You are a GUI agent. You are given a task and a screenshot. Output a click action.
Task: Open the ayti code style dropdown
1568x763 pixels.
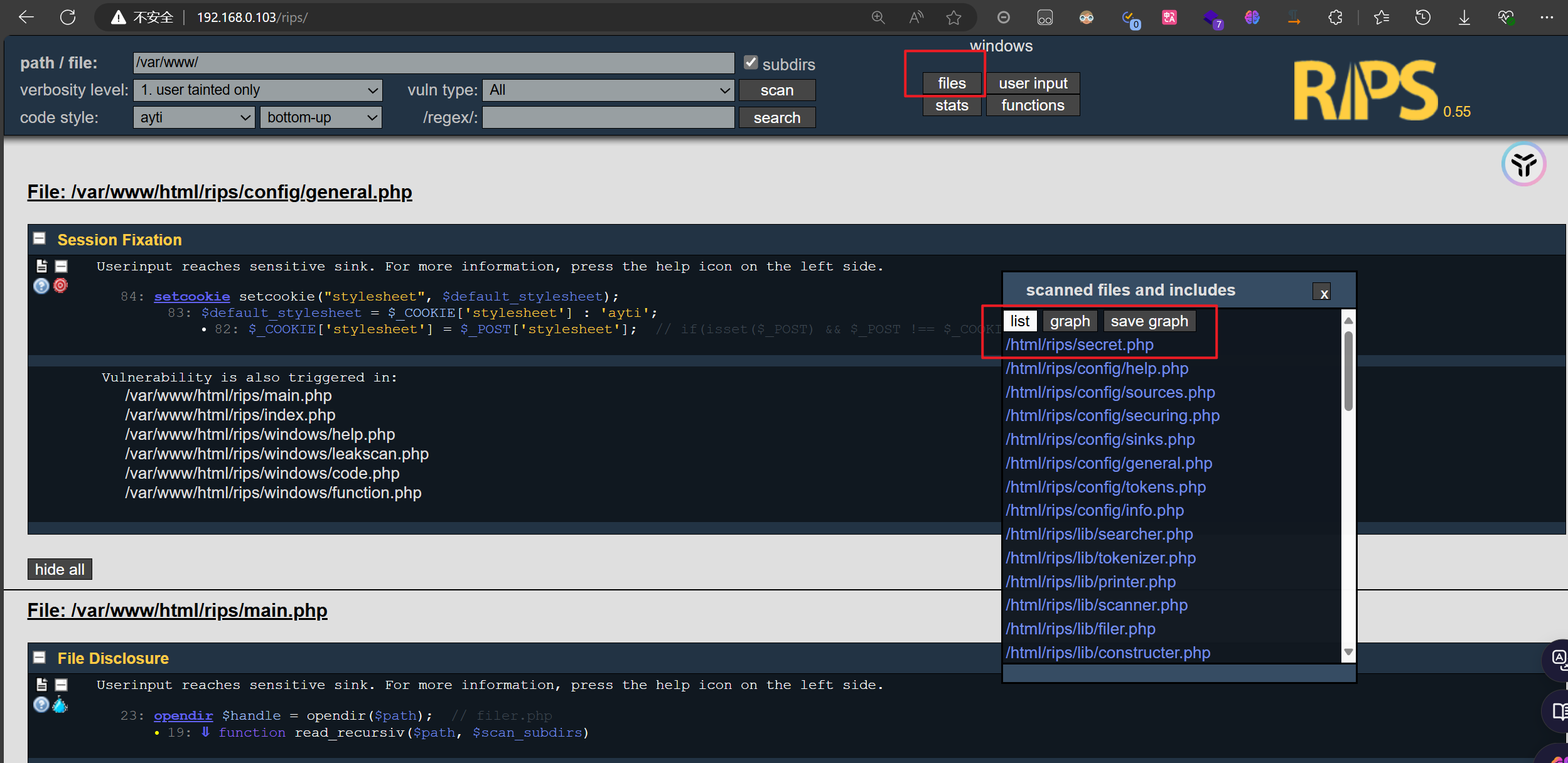pos(194,117)
